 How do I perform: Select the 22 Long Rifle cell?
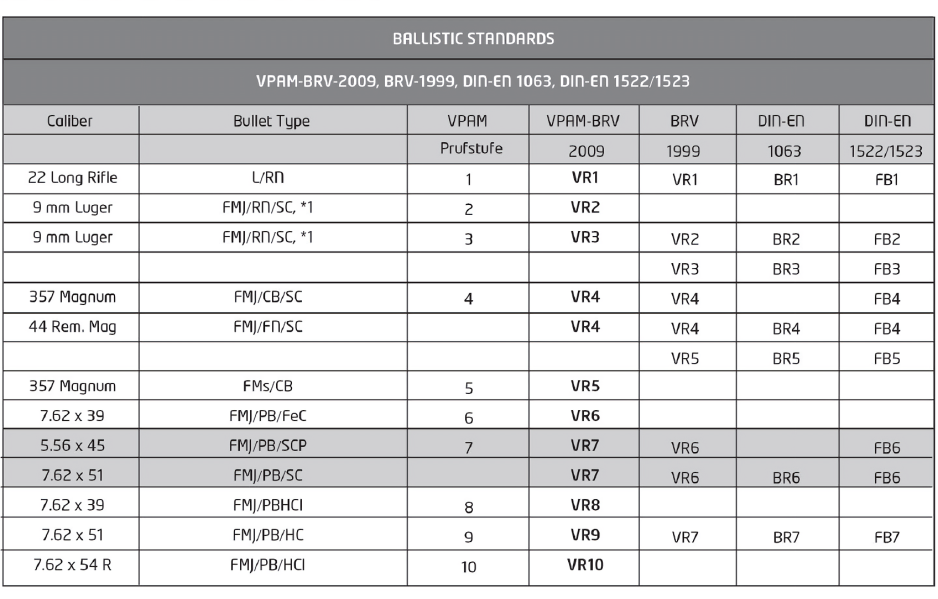pyautogui.click(x=71, y=181)
